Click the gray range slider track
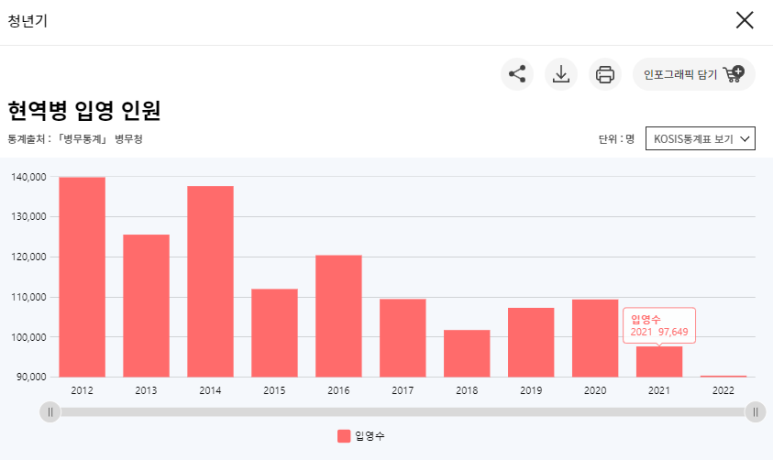Image resolution: width=773 pixels, height=460 pixels. pos(402,412)
